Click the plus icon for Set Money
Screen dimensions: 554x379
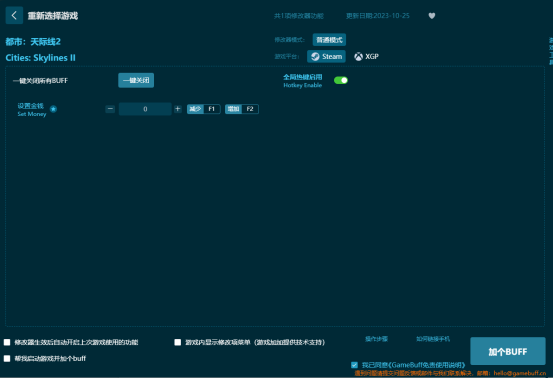coord(178,109)
